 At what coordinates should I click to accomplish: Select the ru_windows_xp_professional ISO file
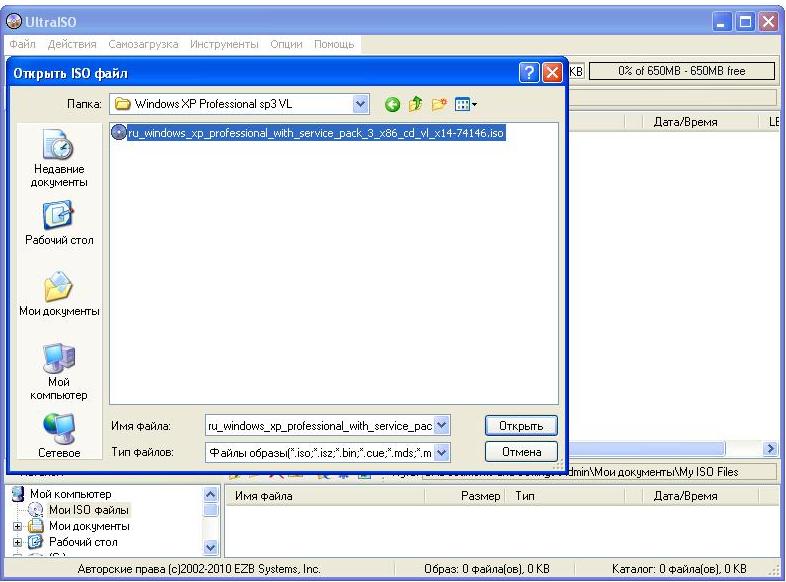(308, 133)
